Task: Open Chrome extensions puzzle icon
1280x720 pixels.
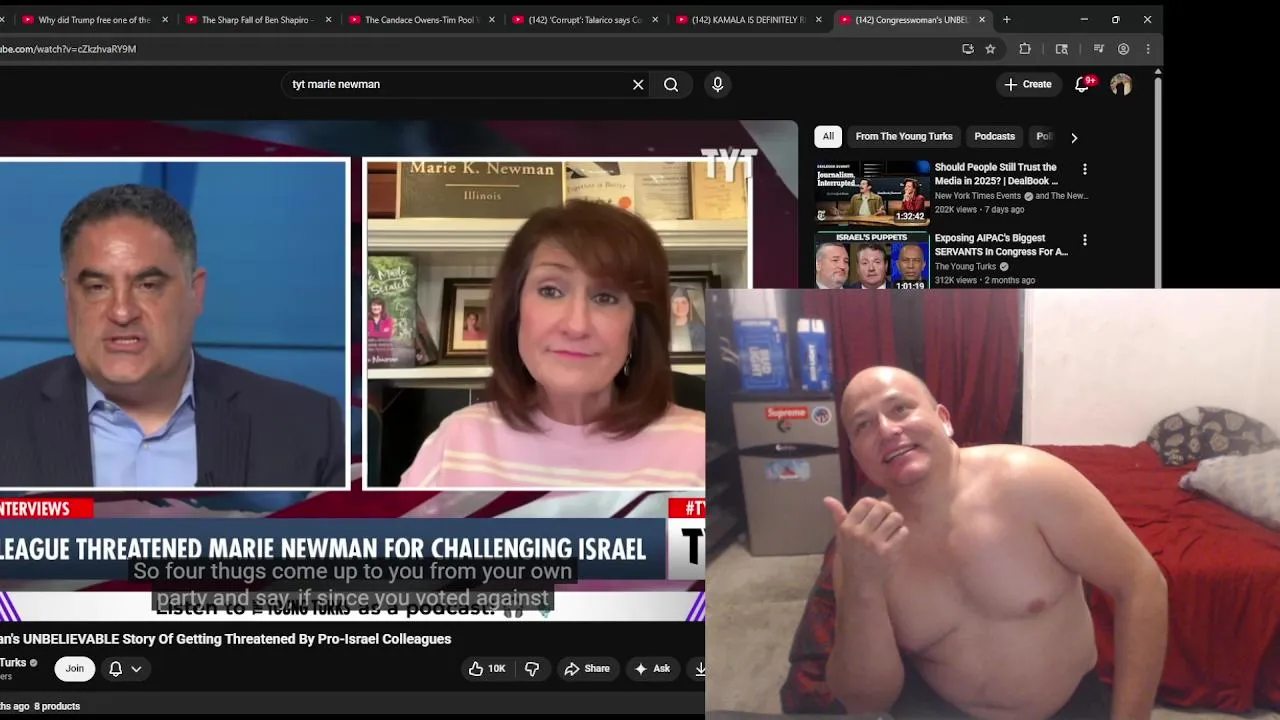Action: (1025, 49)
